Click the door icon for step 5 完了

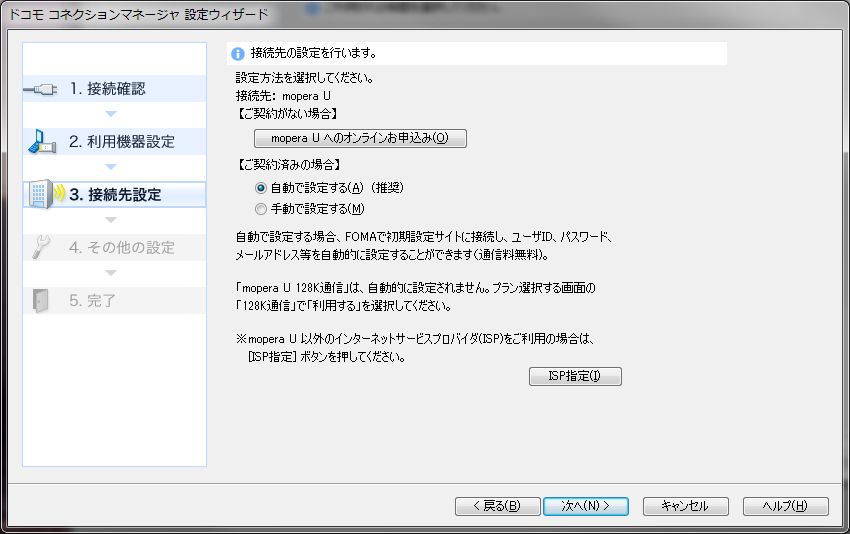[x=41, y=300]
